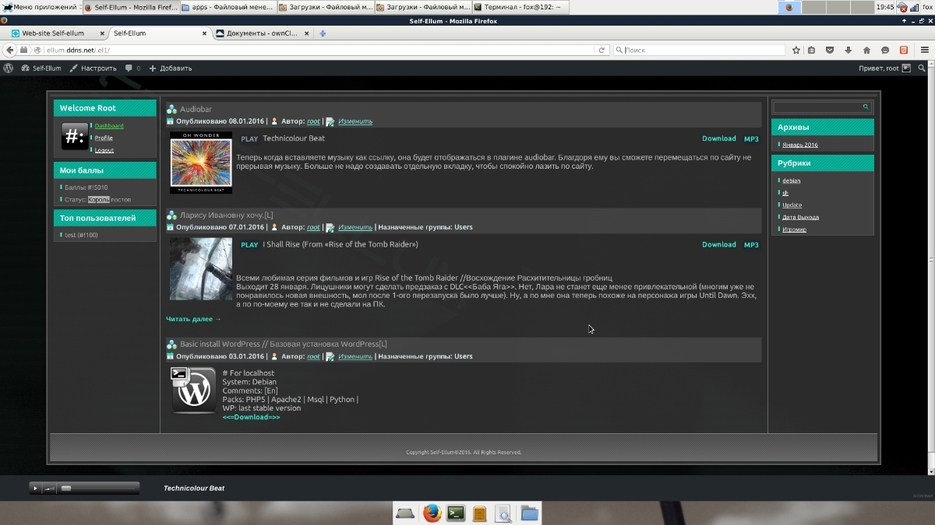Open the Audiobar post title

[x=196, y=109]
